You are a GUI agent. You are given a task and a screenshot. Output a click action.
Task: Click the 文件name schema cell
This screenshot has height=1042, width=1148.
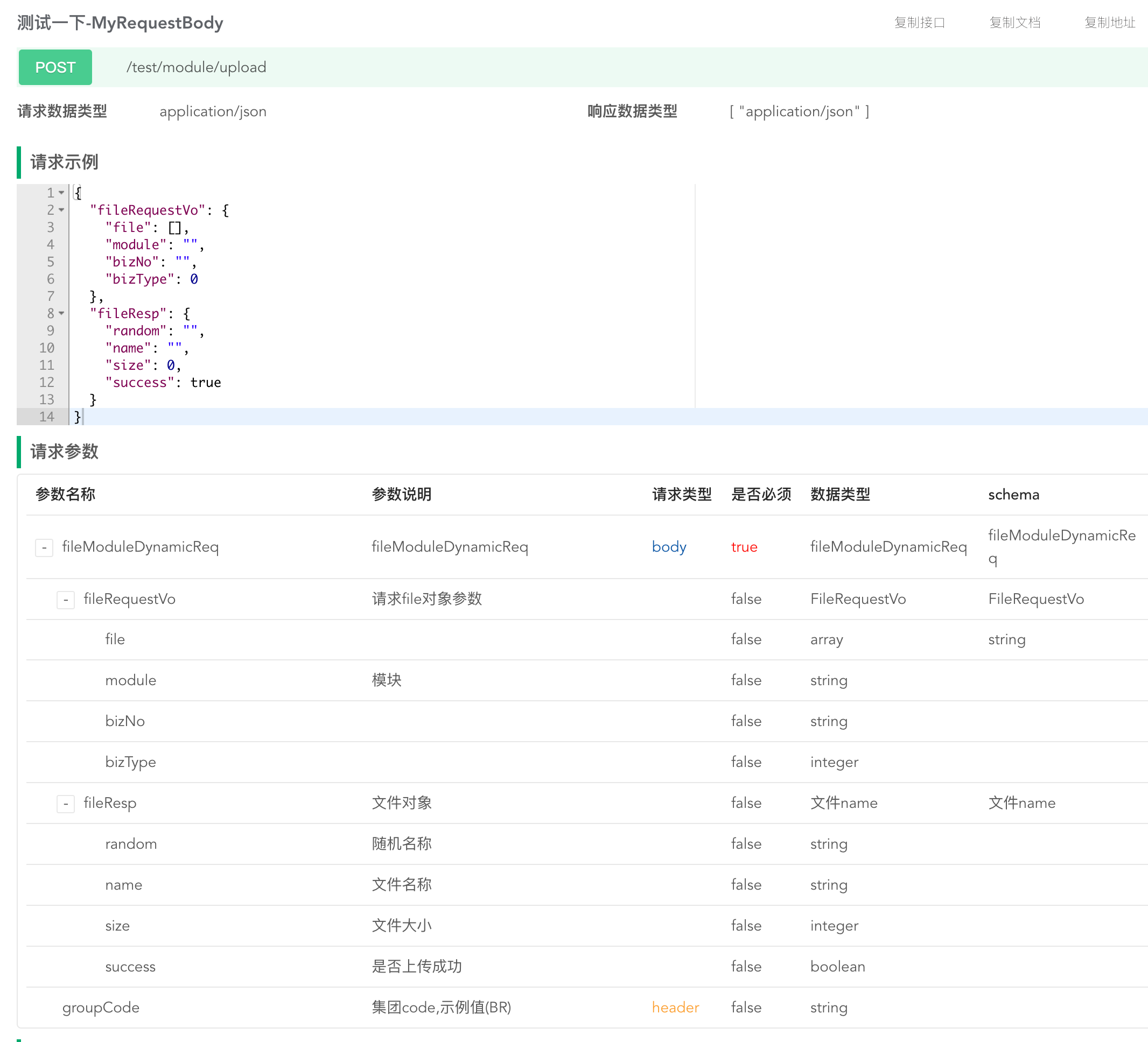click(1021, 803)
